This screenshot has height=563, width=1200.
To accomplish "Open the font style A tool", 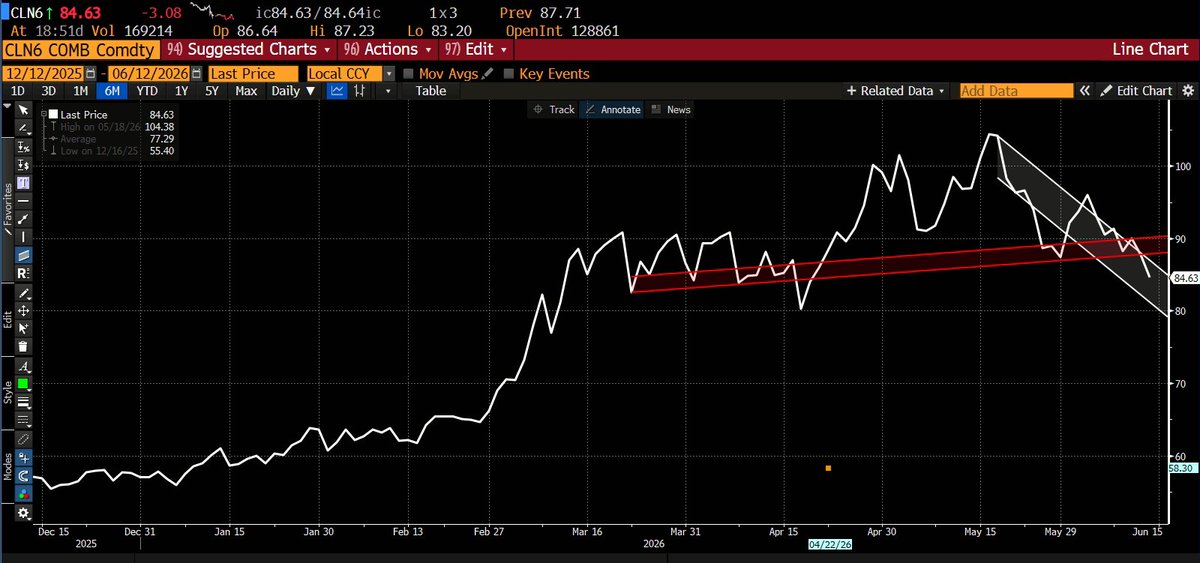I will pos(24,364).
